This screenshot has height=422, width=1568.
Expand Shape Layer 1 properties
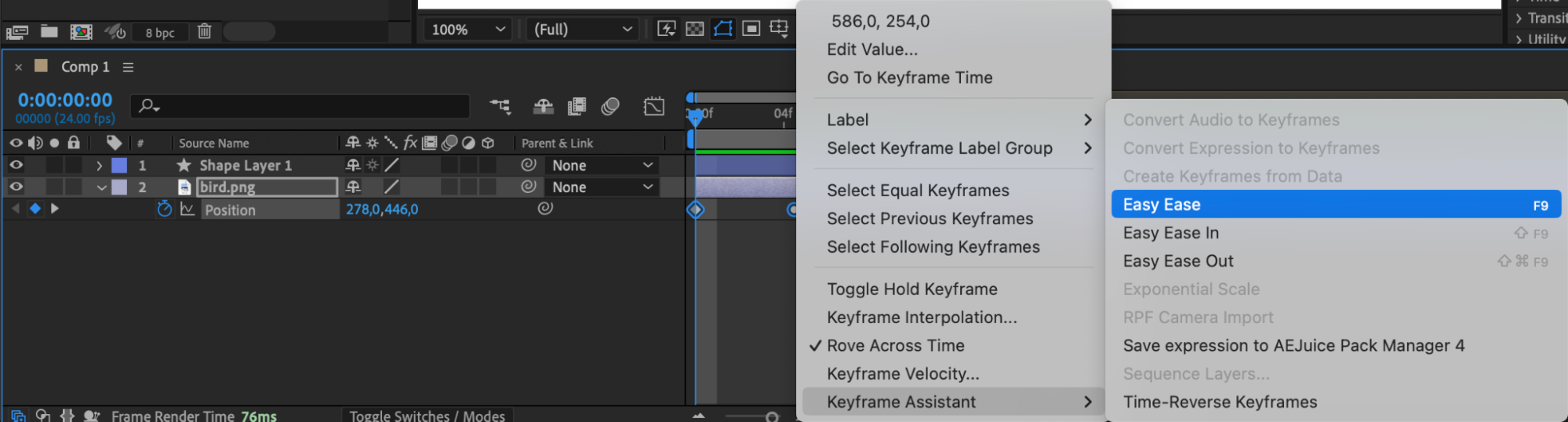tap(99, 166)
